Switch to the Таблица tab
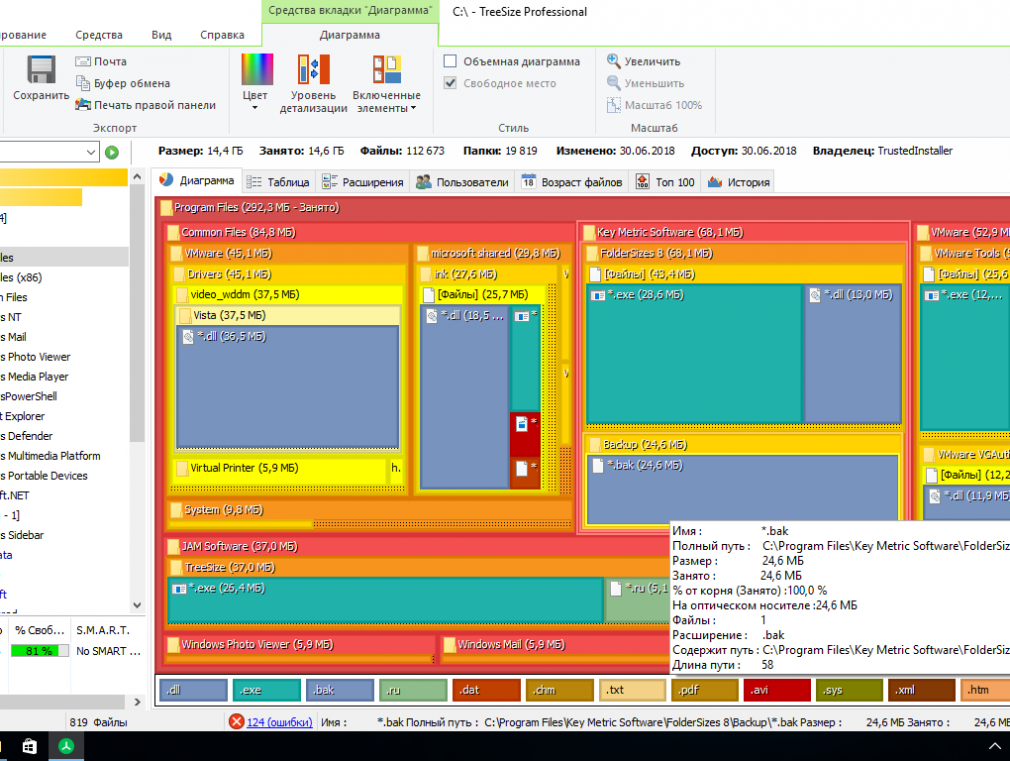This screenshot has width=1010, height=761. [278, 182]
